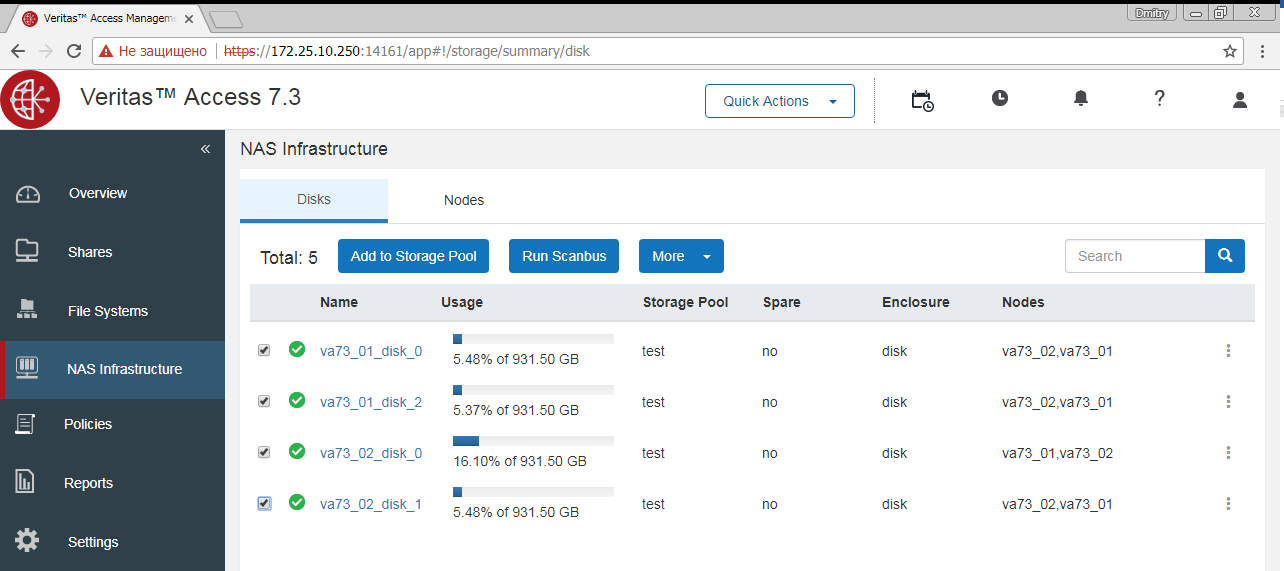Click green status icon for va73_02_disk_1
The width and height of the screenshot is (1284, 571).
click(x=297, y=502)
